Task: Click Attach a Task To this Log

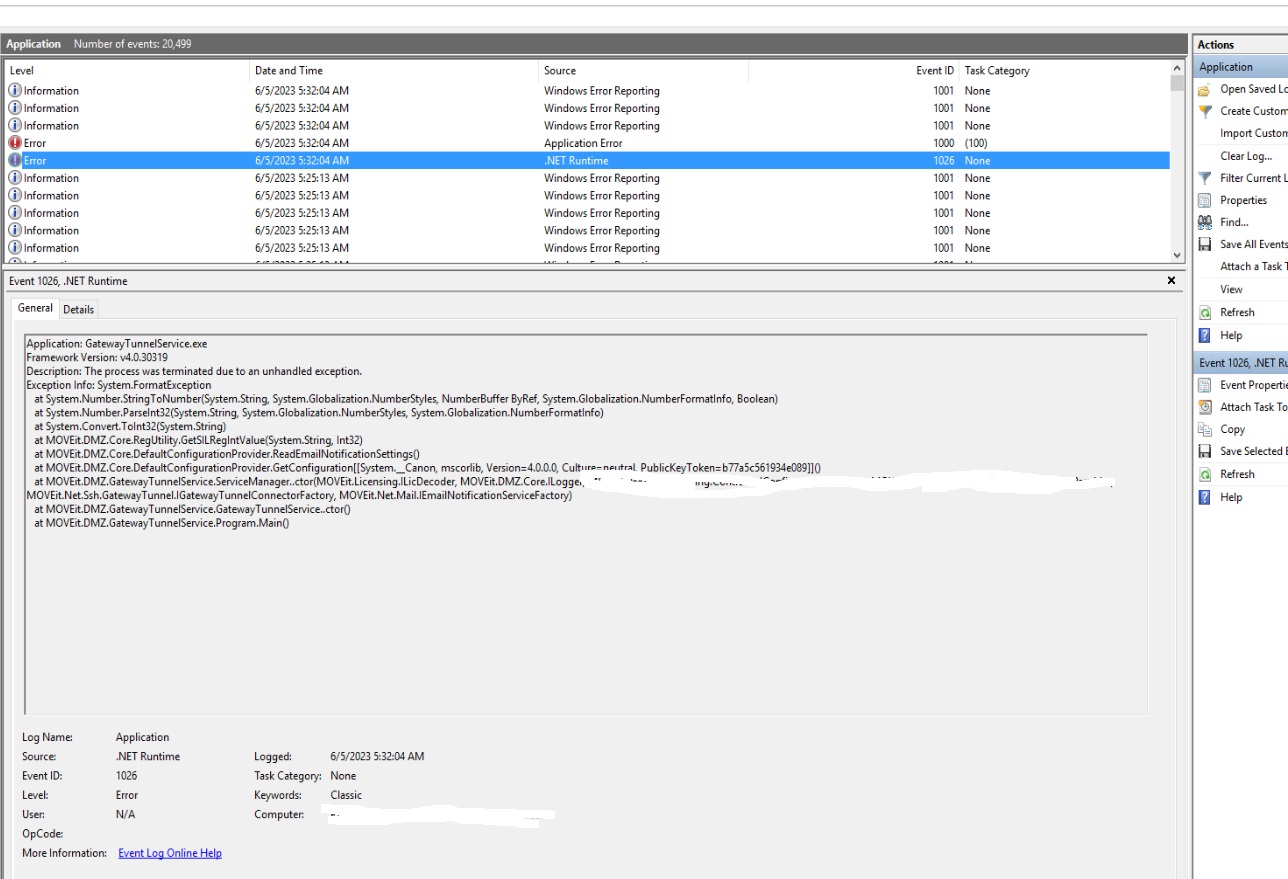Action: click(1254, 266)
